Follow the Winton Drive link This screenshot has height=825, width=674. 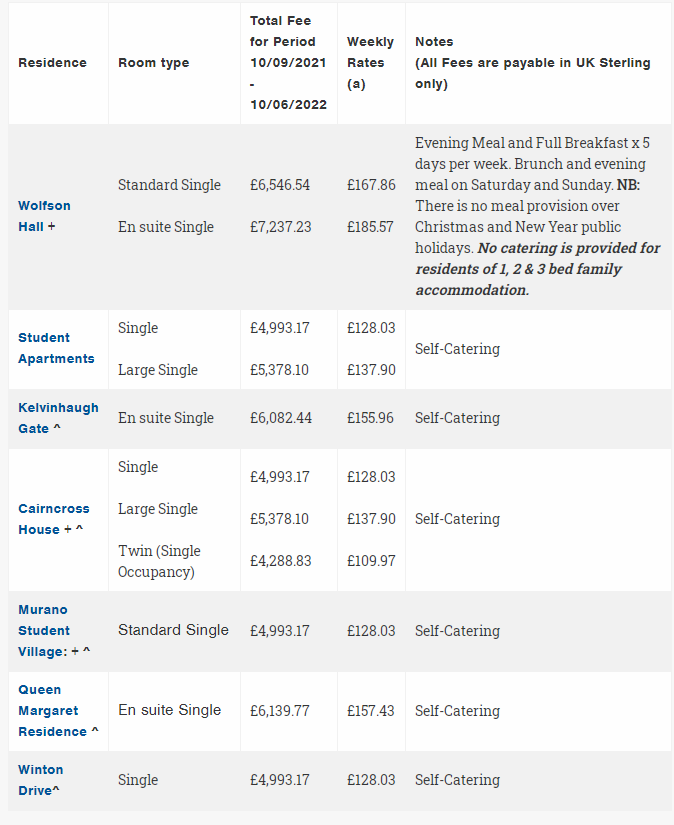coord(40,780)
